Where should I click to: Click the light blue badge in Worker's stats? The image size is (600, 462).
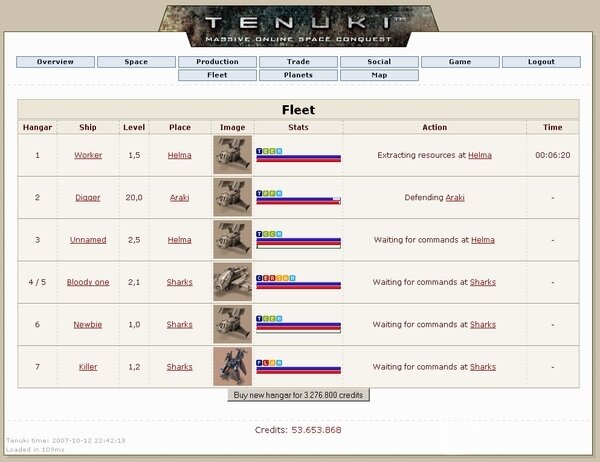[279, 151]
